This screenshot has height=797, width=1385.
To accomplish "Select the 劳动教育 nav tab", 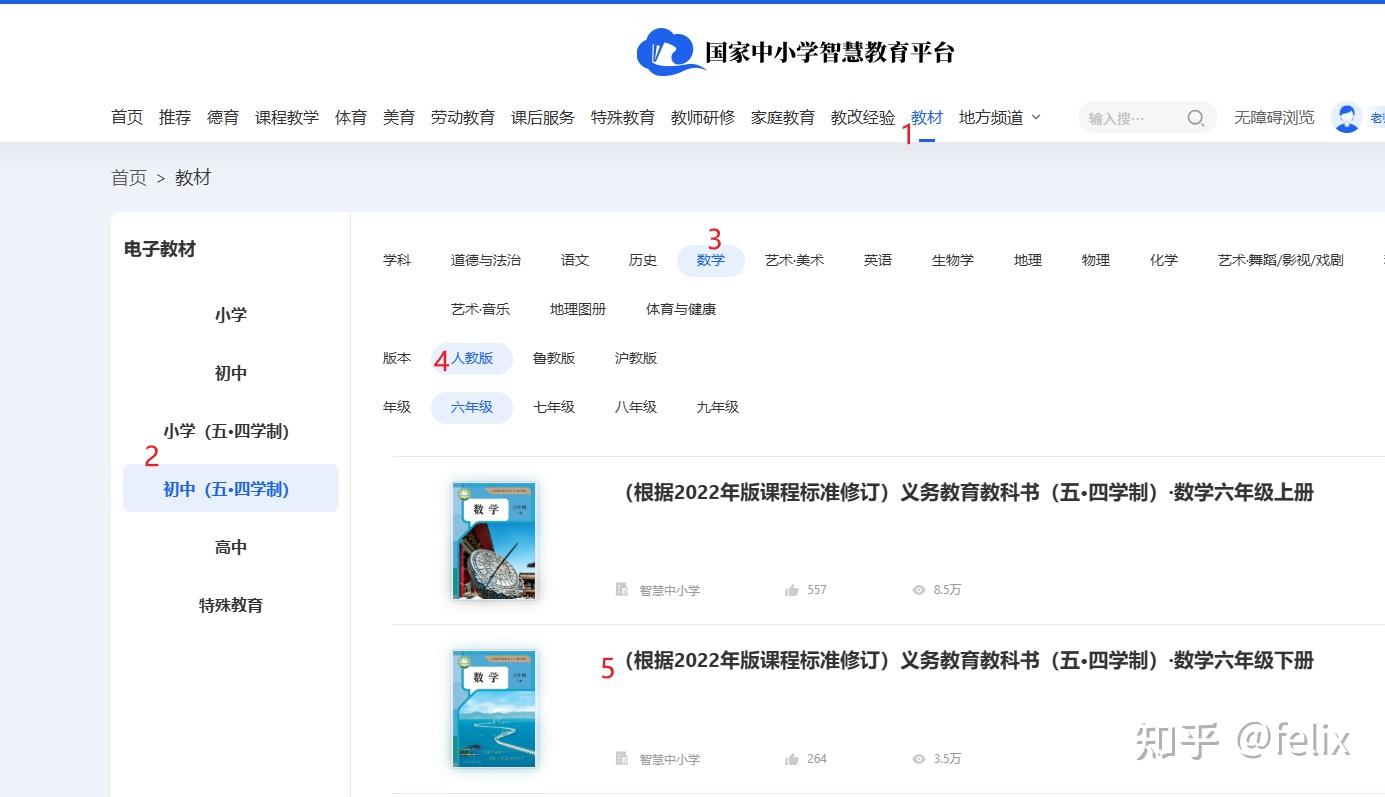I will (463, 117).
